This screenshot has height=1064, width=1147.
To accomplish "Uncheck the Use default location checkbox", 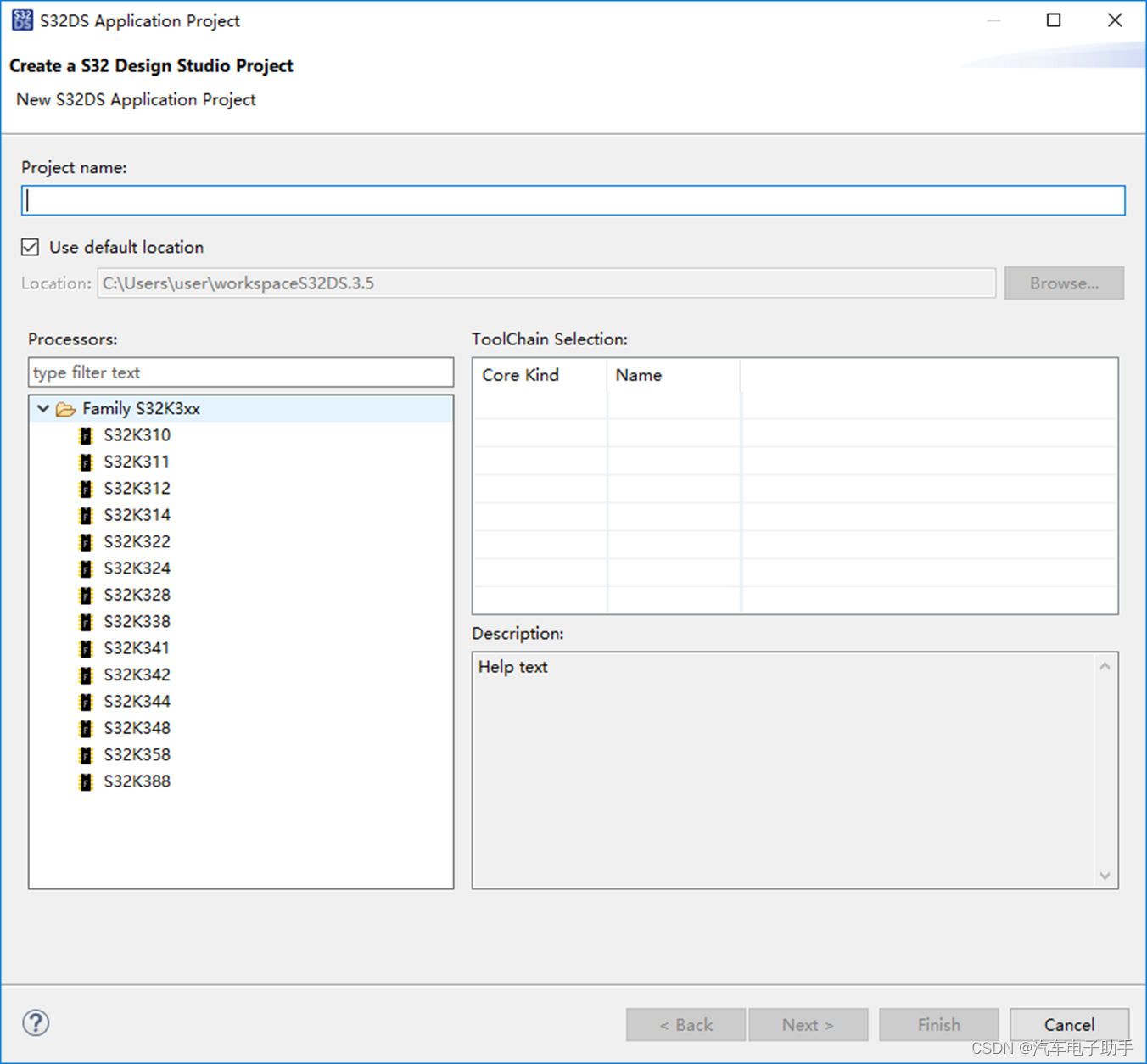I will 31,247.
